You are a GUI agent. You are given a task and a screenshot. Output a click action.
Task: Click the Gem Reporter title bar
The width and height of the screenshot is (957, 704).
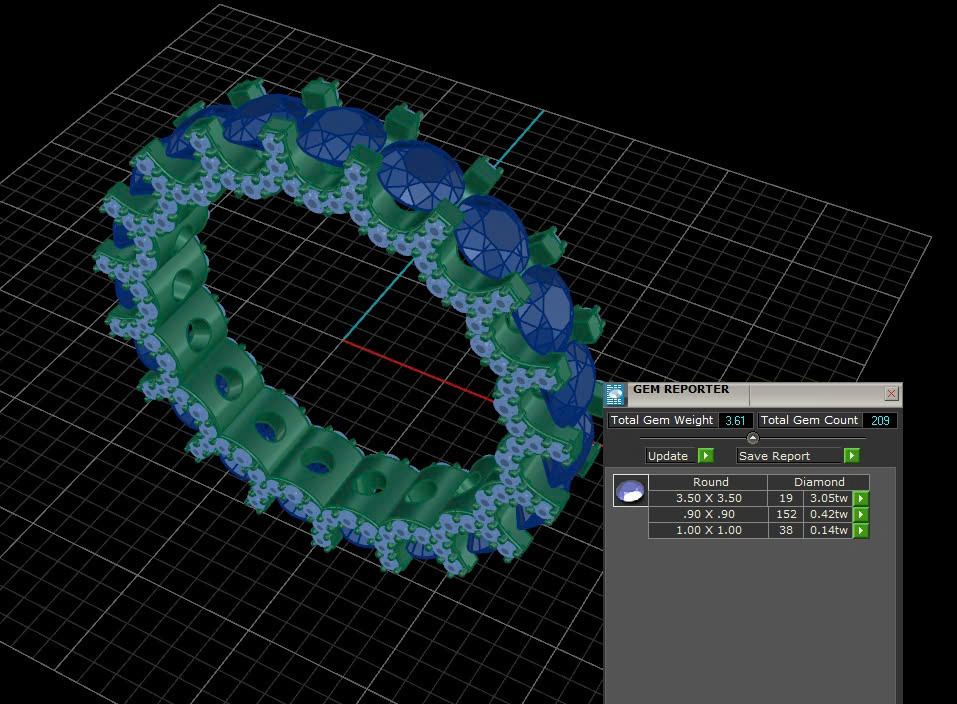pyautogui.click(x=750, y=392)
